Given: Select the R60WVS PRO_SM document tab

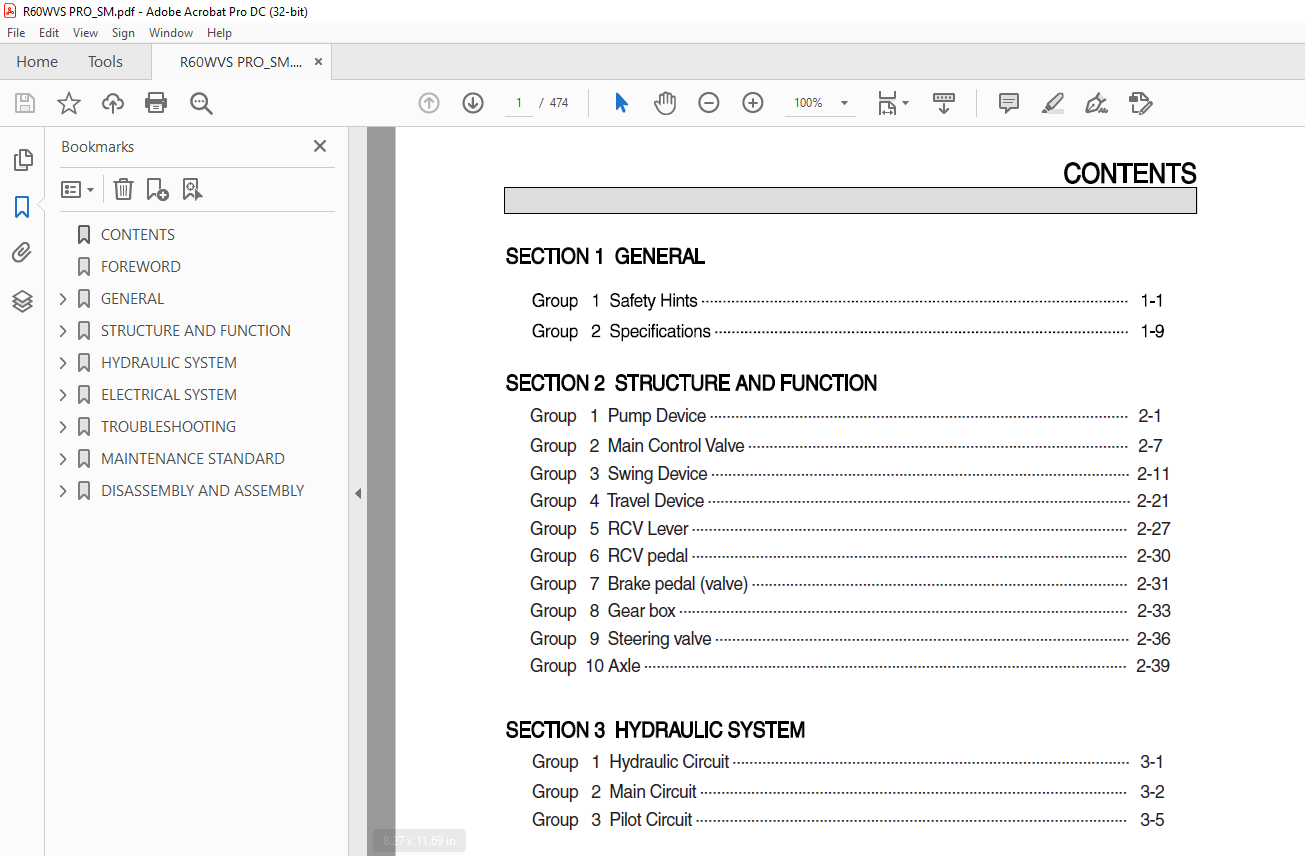Looking at the screenshot, I should 241,62.
